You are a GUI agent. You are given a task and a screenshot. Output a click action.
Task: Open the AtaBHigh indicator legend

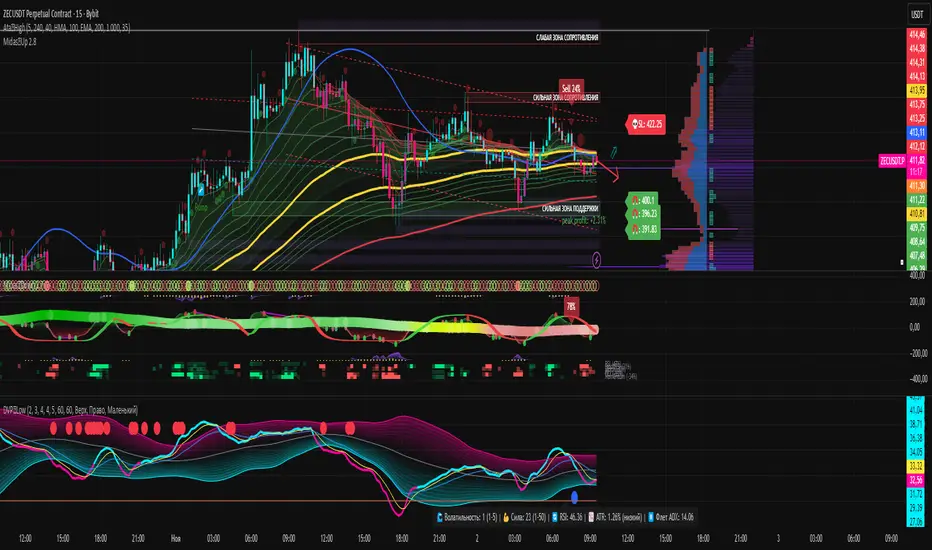click(x=66, y=27)
